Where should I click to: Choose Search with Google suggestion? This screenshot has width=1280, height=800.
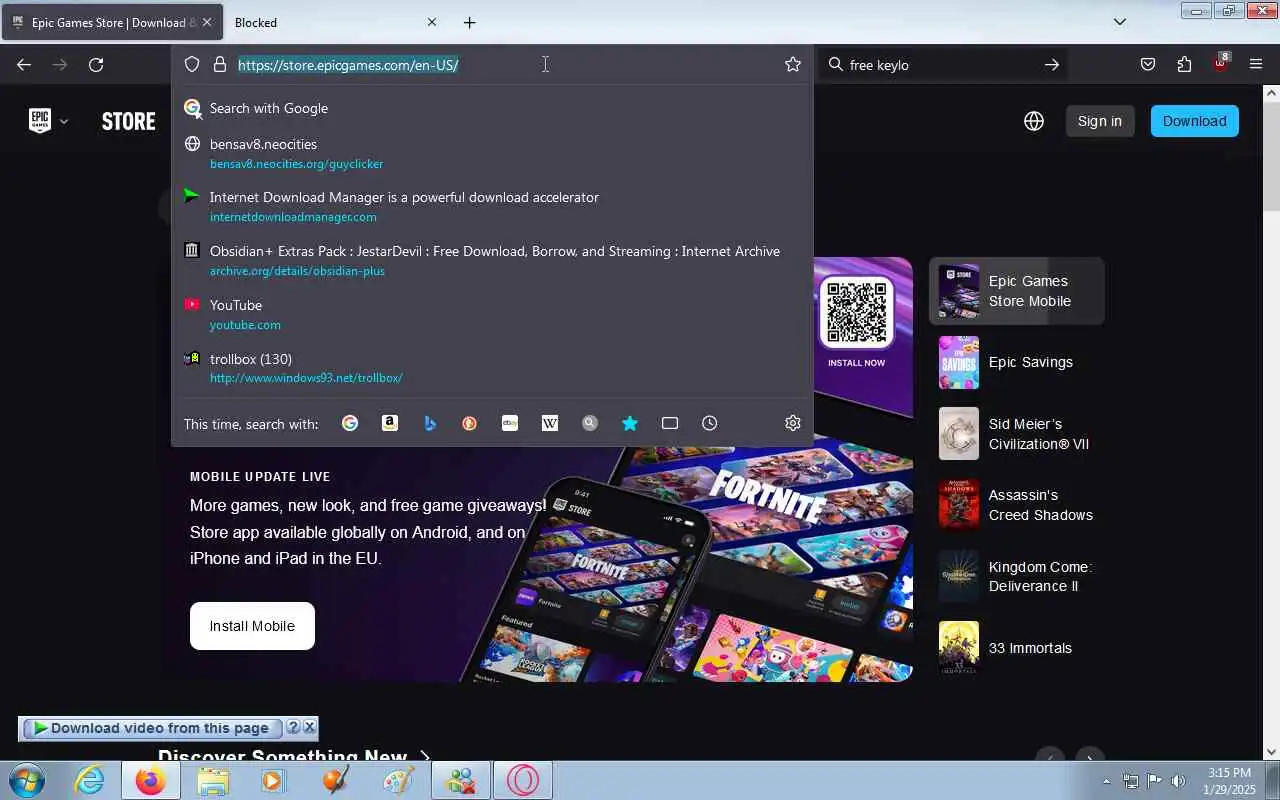492,108
